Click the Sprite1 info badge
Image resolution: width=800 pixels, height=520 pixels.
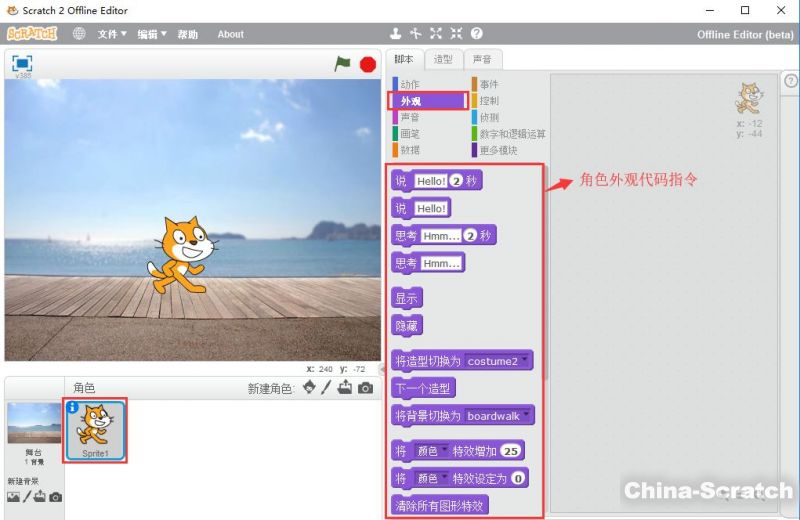(72, 408)
